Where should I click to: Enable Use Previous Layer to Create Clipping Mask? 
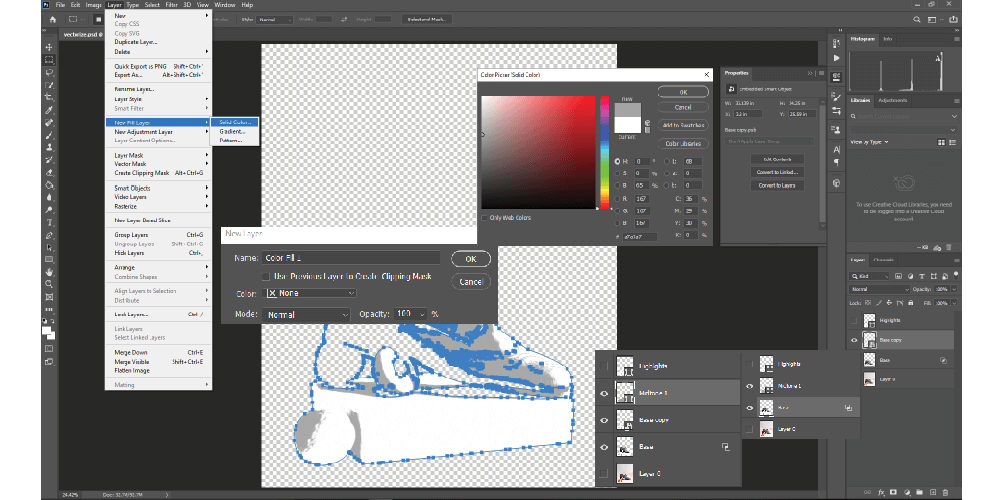266,277
